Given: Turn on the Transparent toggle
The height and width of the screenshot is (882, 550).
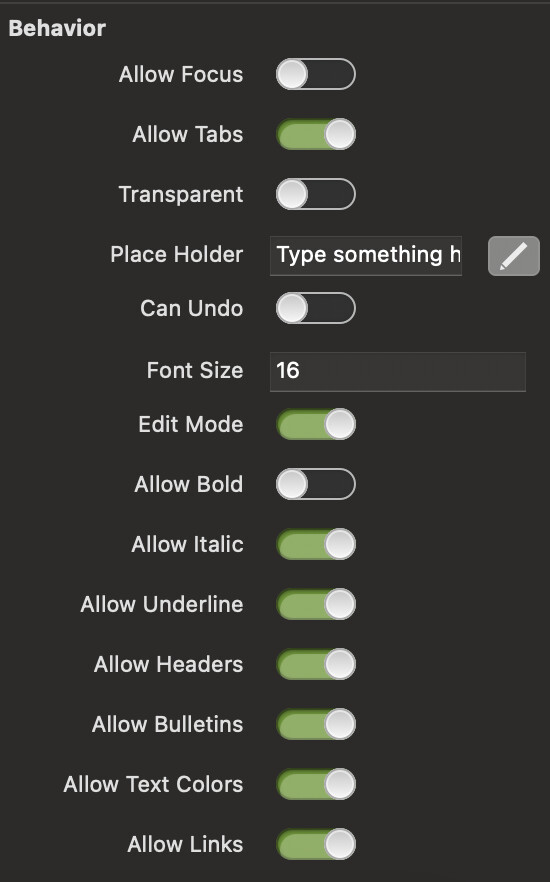Looking at the screenshot, I should pos(315,194).
